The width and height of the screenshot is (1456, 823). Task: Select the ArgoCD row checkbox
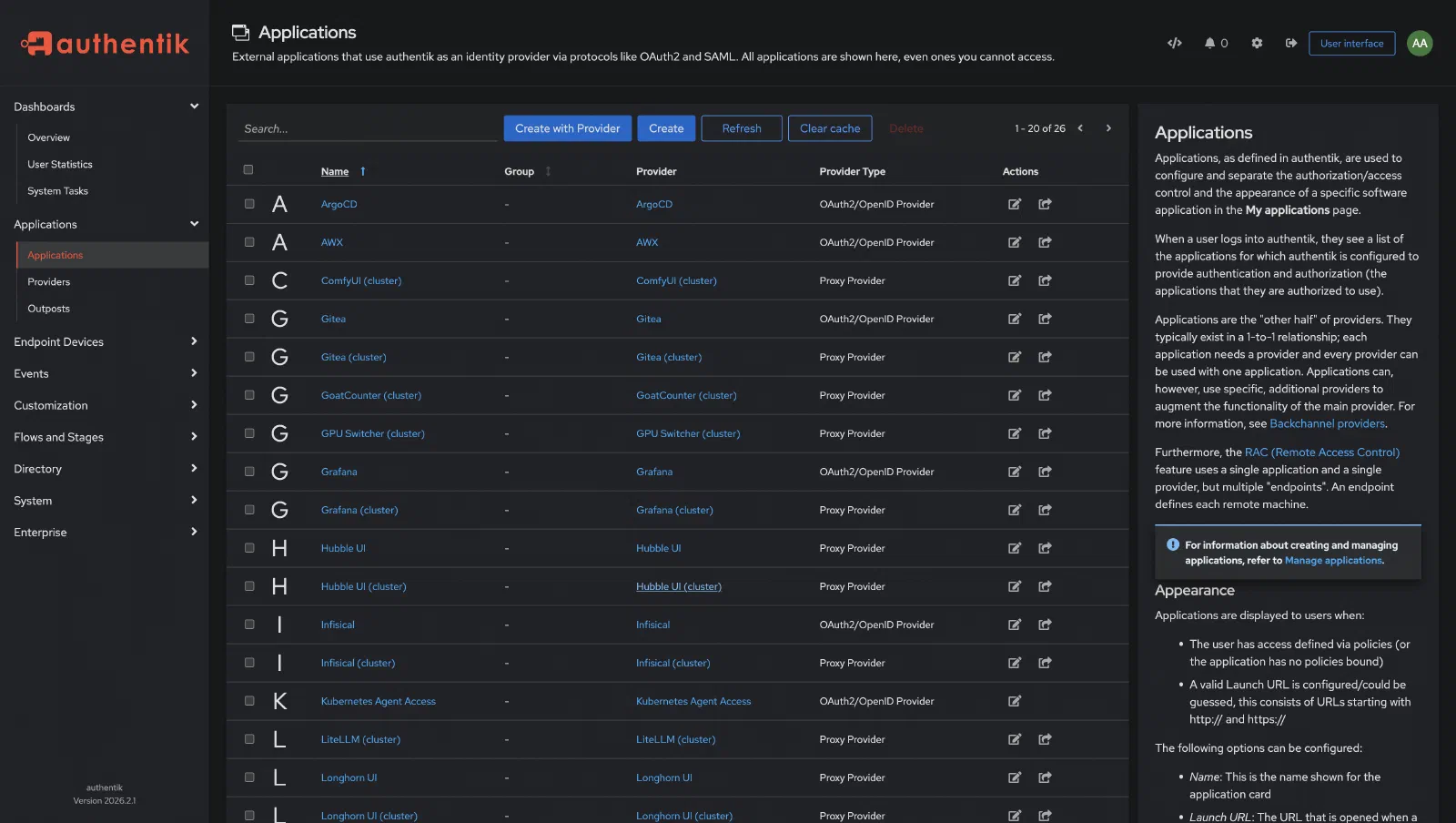click(249, 204)
